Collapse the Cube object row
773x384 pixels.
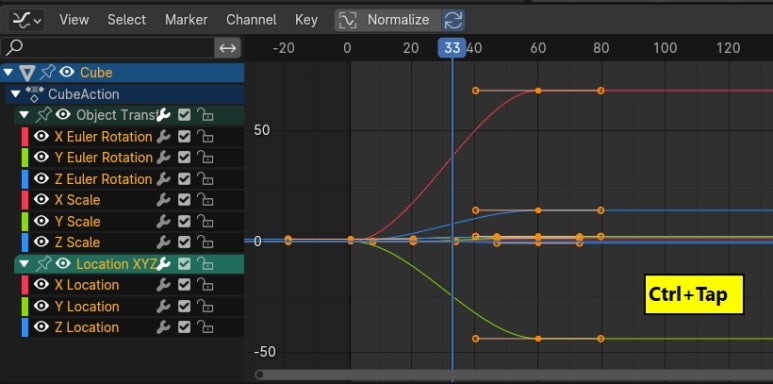click(8, 72)
